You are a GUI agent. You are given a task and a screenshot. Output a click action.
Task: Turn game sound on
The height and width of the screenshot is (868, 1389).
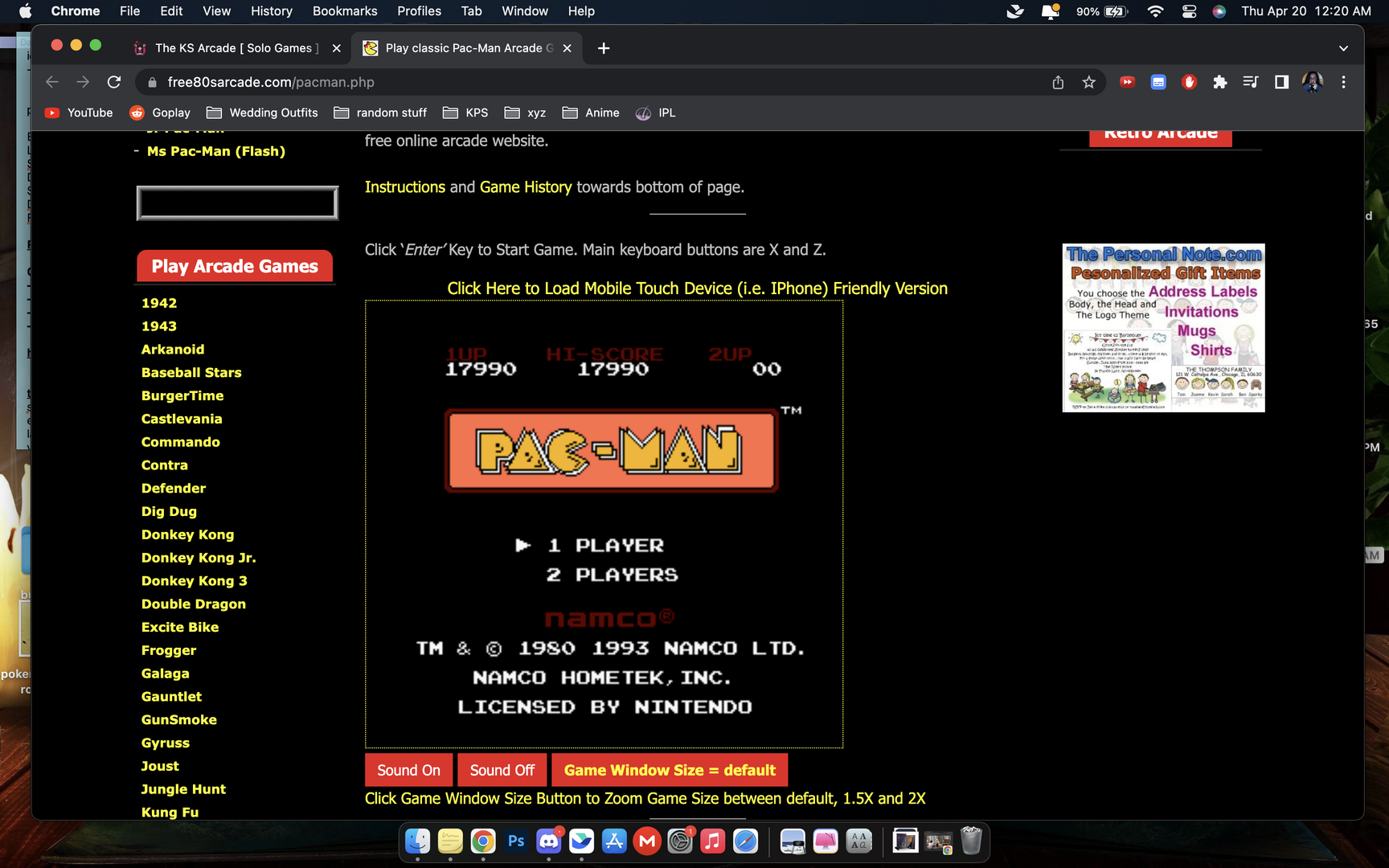click(408, 770)
